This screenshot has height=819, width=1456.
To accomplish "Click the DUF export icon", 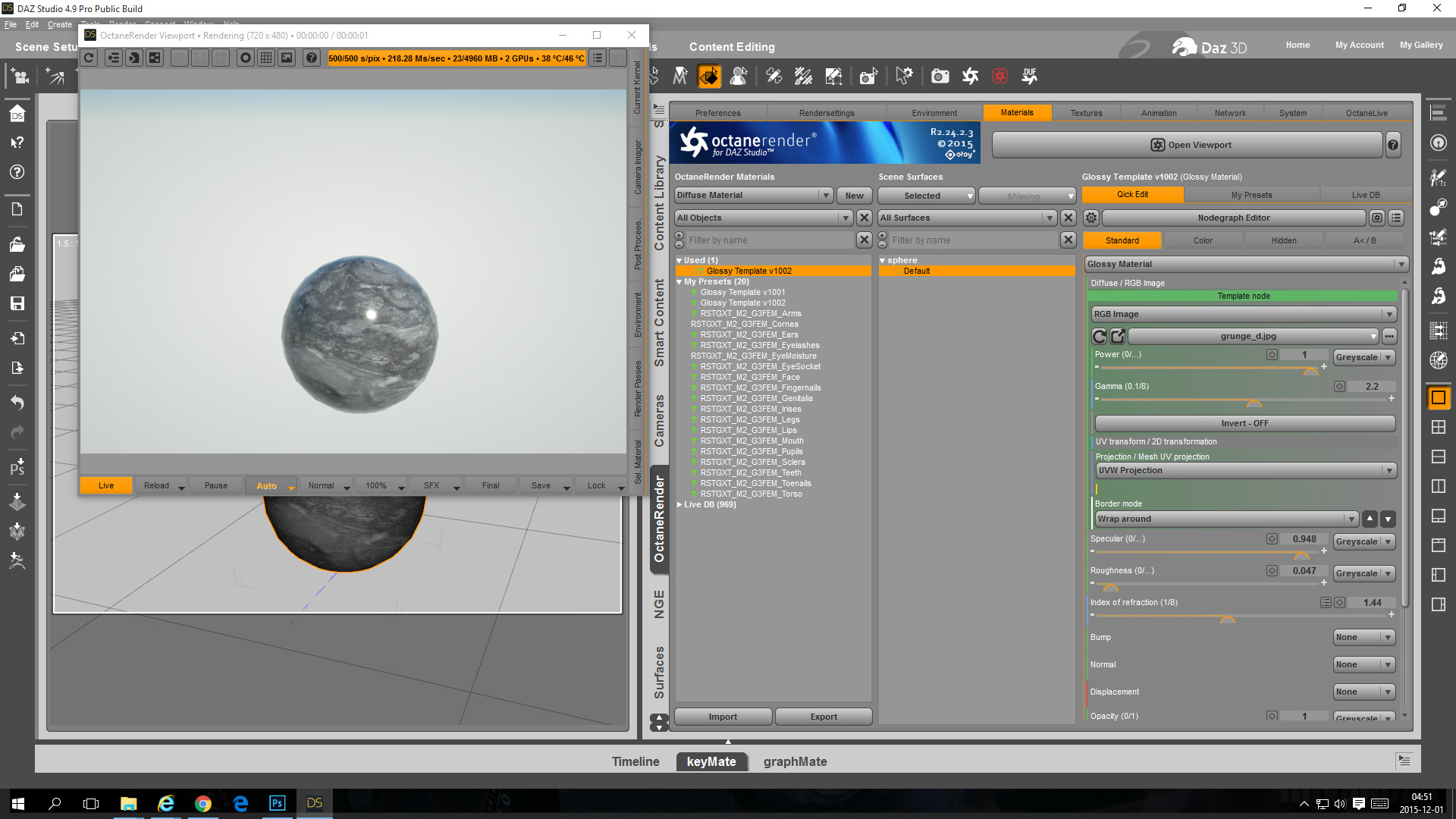I will [x=1029, y=76].
